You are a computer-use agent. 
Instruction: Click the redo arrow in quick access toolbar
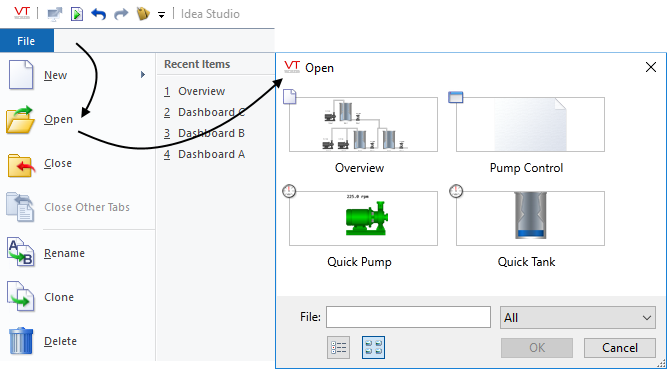click(x=121, y=14)
